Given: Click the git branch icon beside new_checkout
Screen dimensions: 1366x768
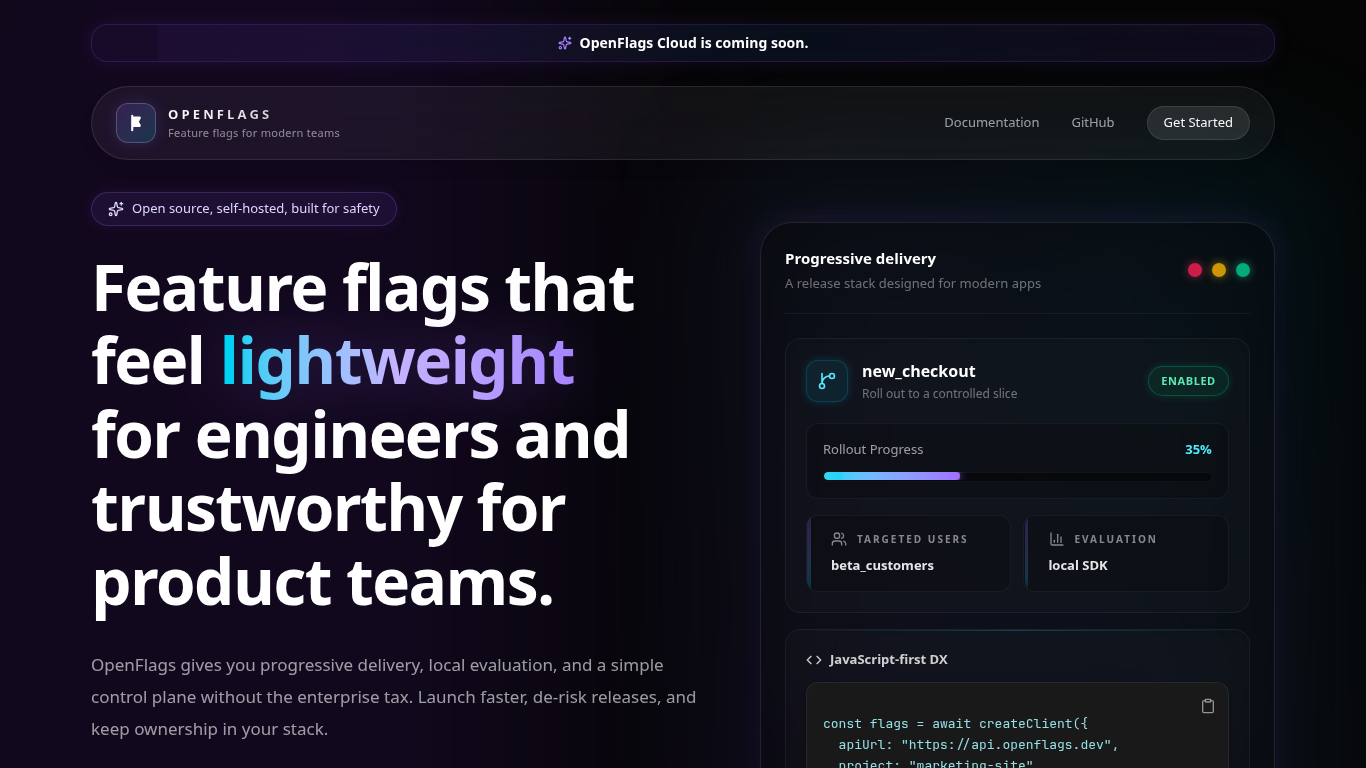Looking at the screenshot, I should (827, 381).
